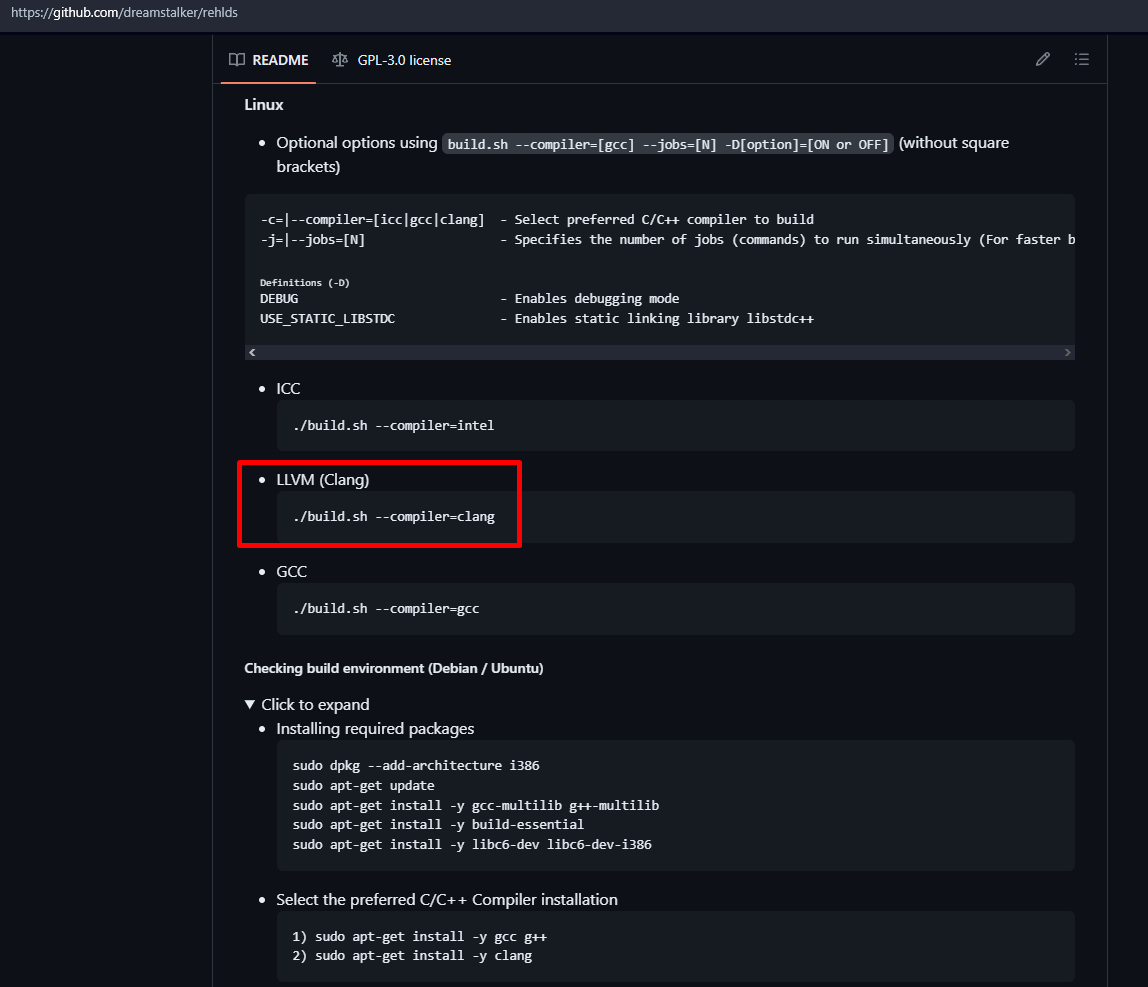Click sudo dpkg --add-architecture i386 line
1148x987 pixels.
(x=416, y=765)
